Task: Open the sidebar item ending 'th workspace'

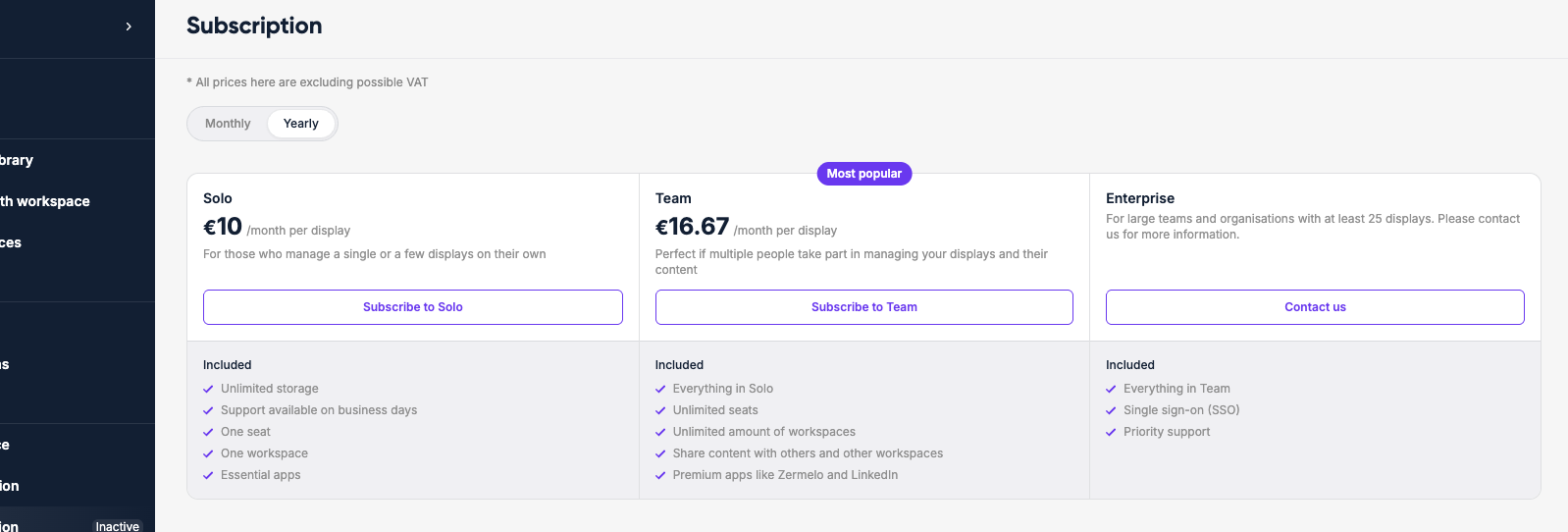Action: [x=45, y=201]
